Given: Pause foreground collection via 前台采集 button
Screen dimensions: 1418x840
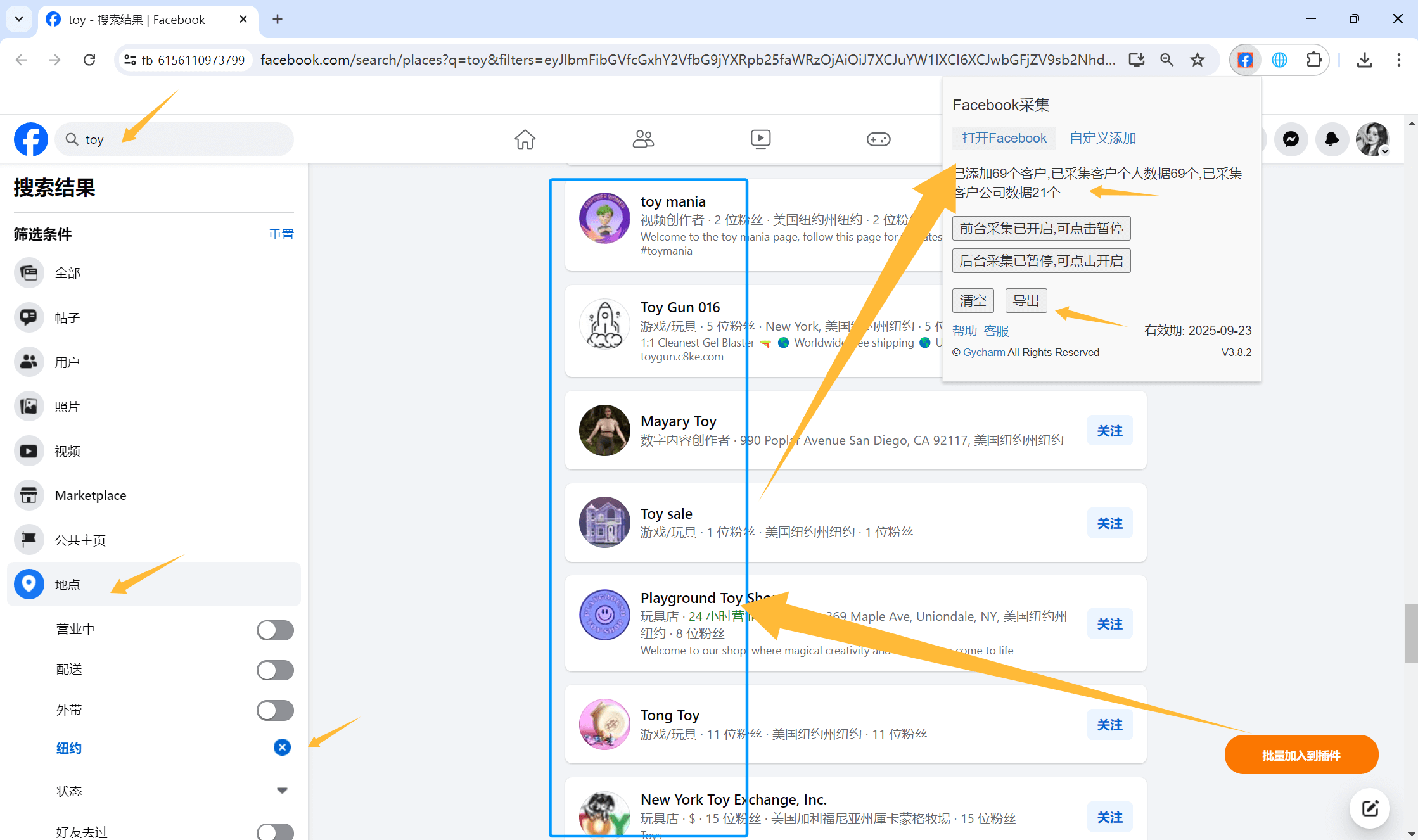Looking at the screenshot, I should [x=1041, y=228].
